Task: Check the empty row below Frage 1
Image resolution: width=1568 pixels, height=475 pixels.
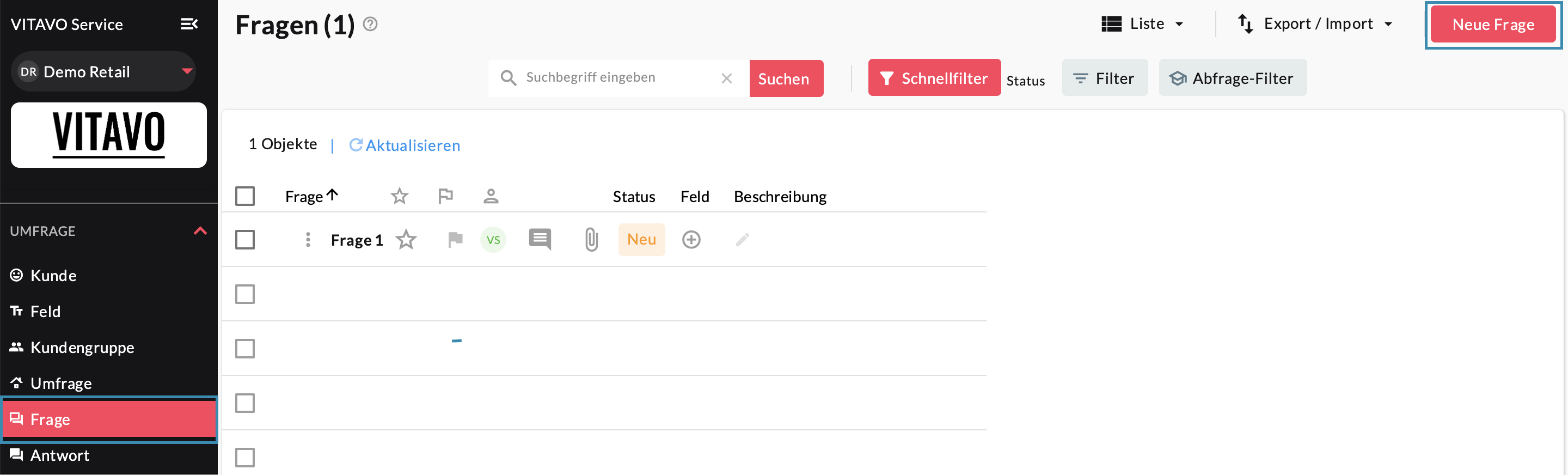Action: point(244,295)
